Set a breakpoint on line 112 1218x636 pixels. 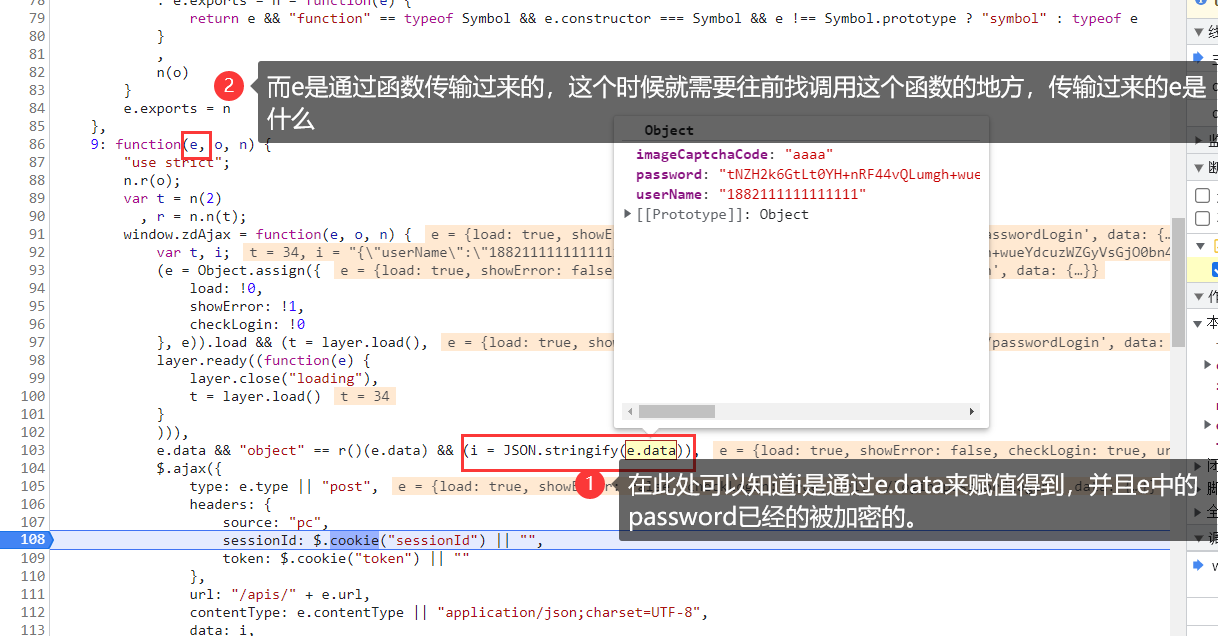pyautogui.click(x=32, y=612)
